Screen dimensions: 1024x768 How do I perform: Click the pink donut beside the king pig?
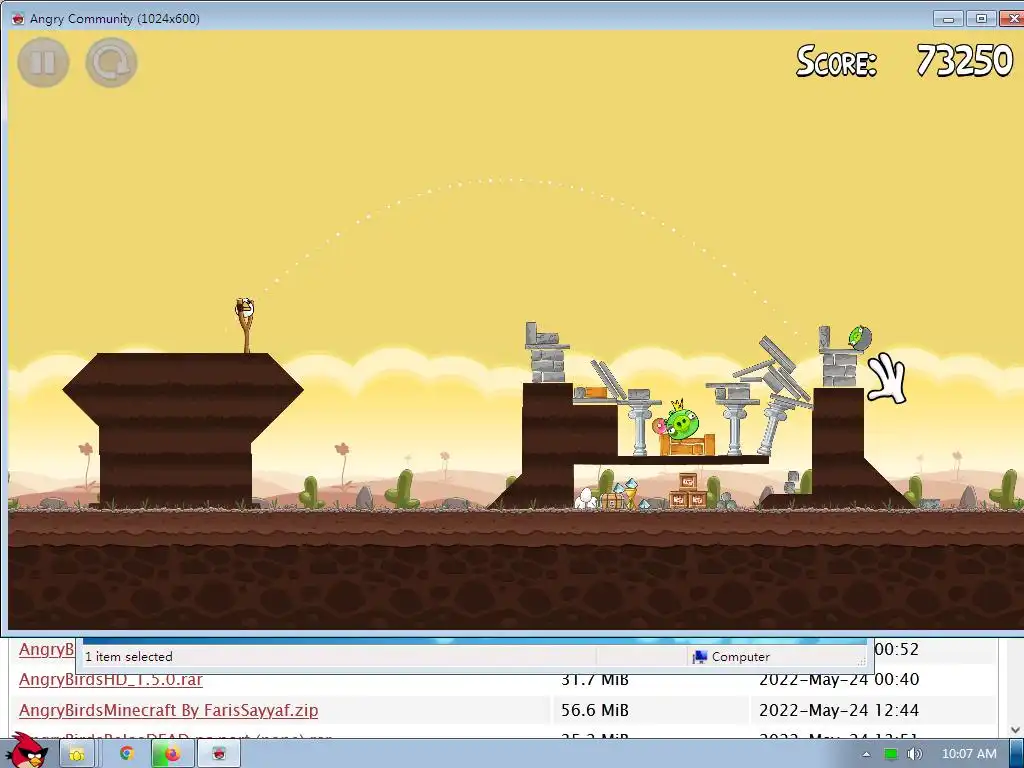(x=660, y=426)
